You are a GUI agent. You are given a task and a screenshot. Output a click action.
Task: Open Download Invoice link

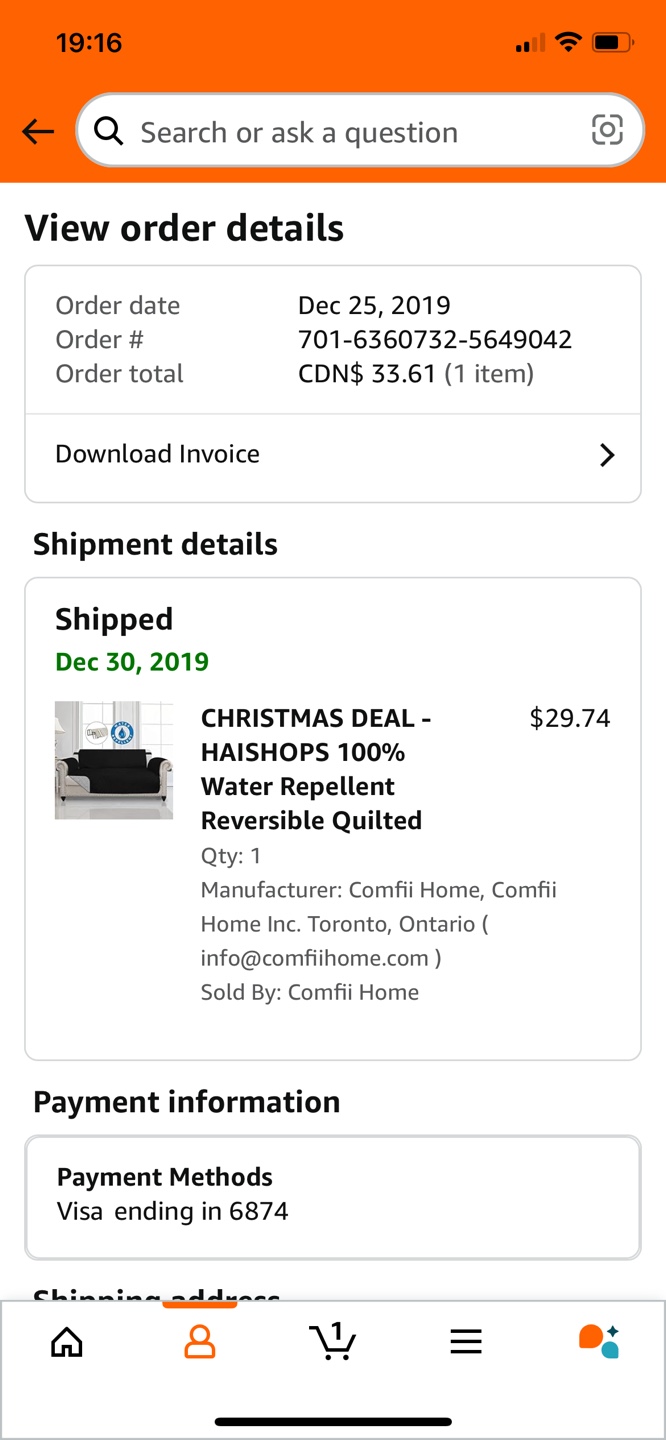point(158,454)
